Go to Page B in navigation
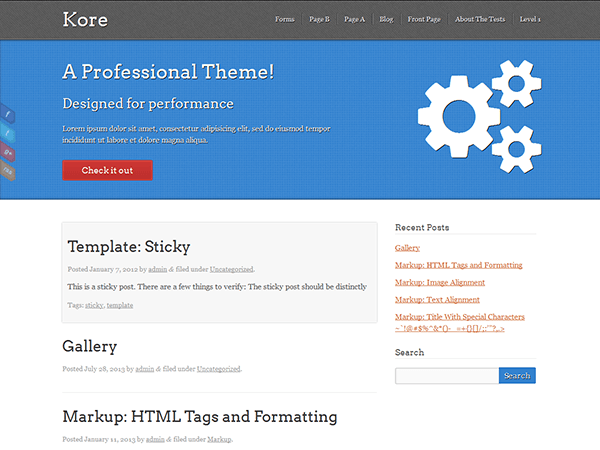This screenshot has height=450, width=600. coord(319,19)
